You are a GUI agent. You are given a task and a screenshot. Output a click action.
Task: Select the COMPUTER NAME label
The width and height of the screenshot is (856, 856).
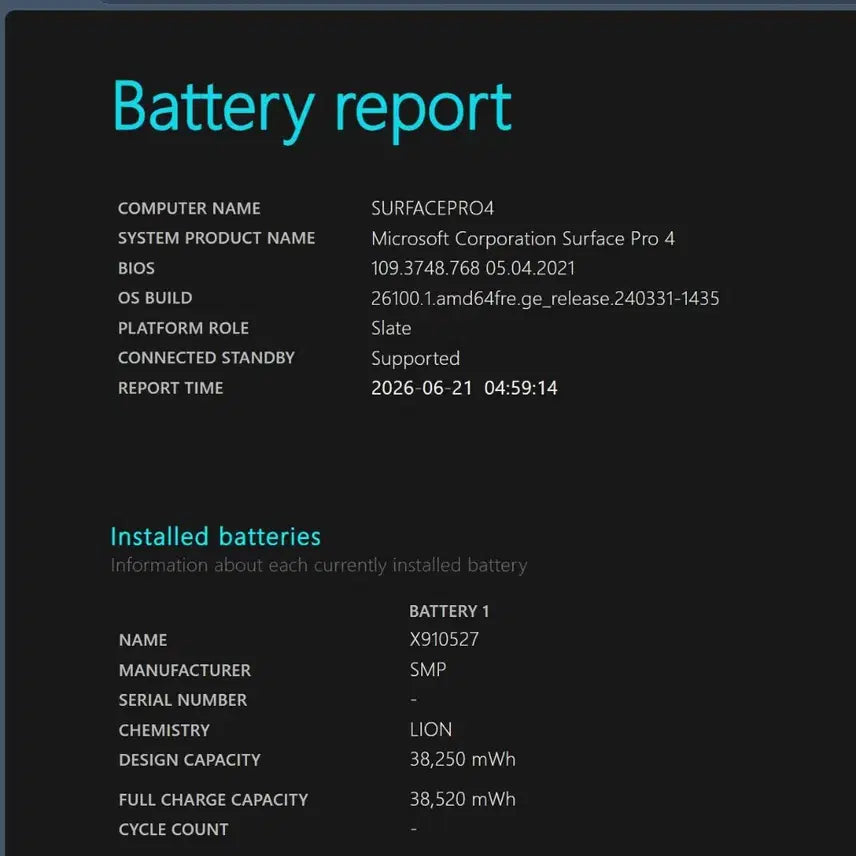point(189,208)
